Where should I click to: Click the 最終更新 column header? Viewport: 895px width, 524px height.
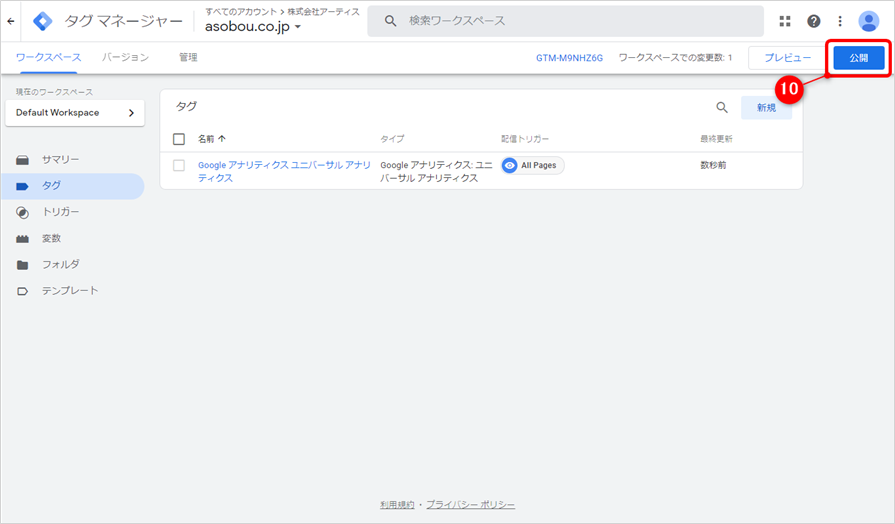pos(716,139)
